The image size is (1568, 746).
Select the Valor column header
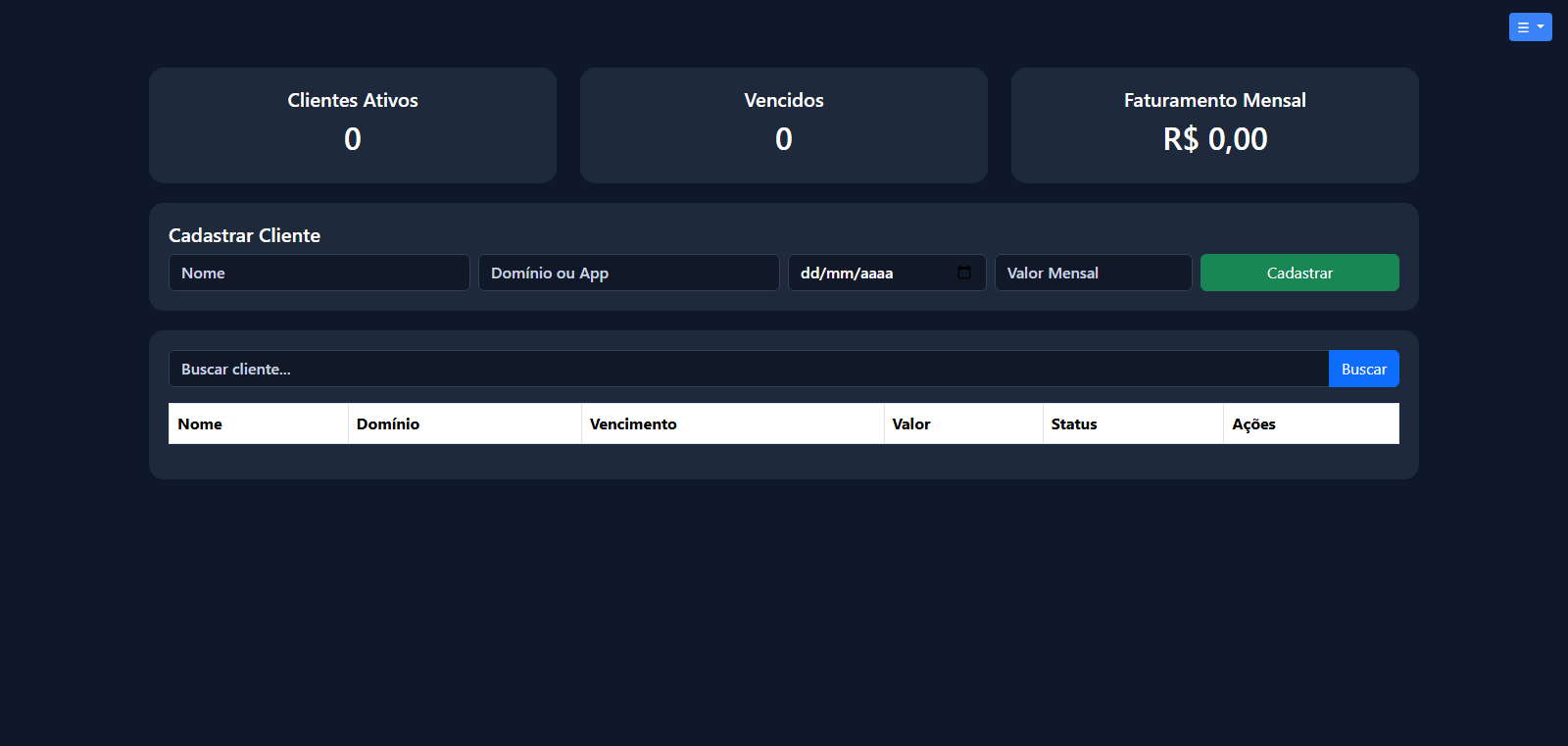[x=911, y=423]
